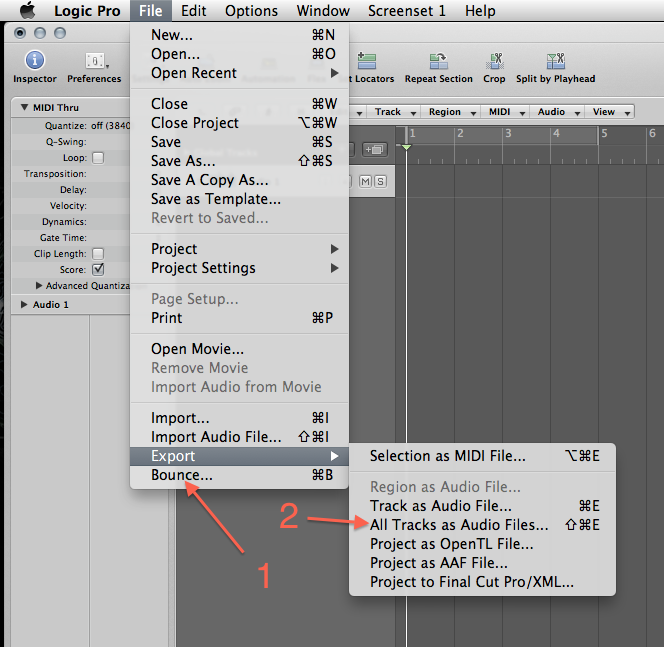Screen dimensions: 664x647
Task: Click Split by Playhead icon
Action: tap(556, 61)
